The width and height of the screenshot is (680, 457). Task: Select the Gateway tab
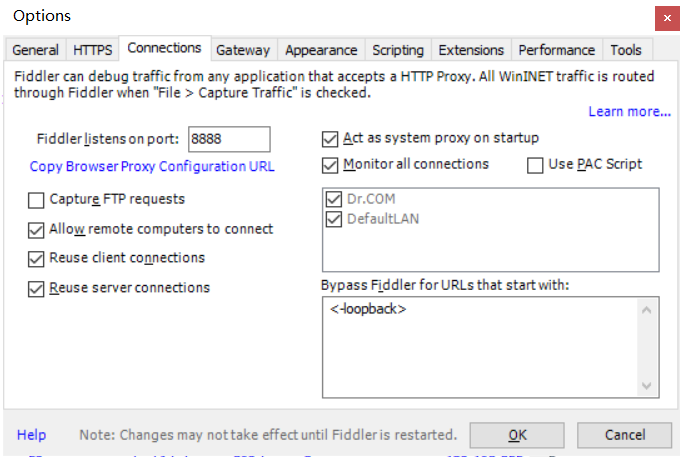point(243,50)
